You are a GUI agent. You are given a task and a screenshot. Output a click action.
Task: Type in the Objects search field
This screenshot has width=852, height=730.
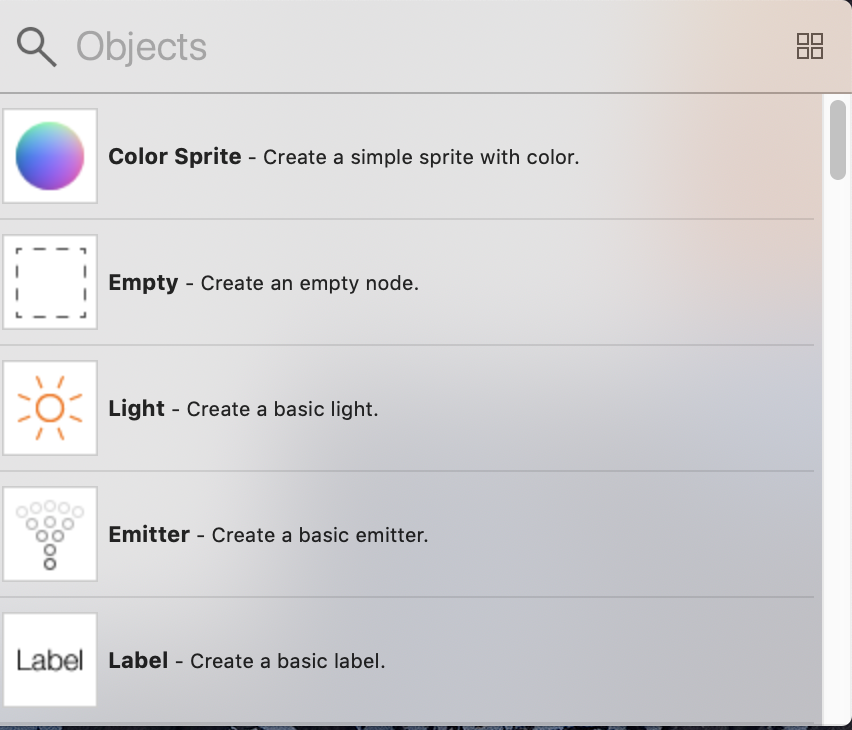[x=400, y=47]
